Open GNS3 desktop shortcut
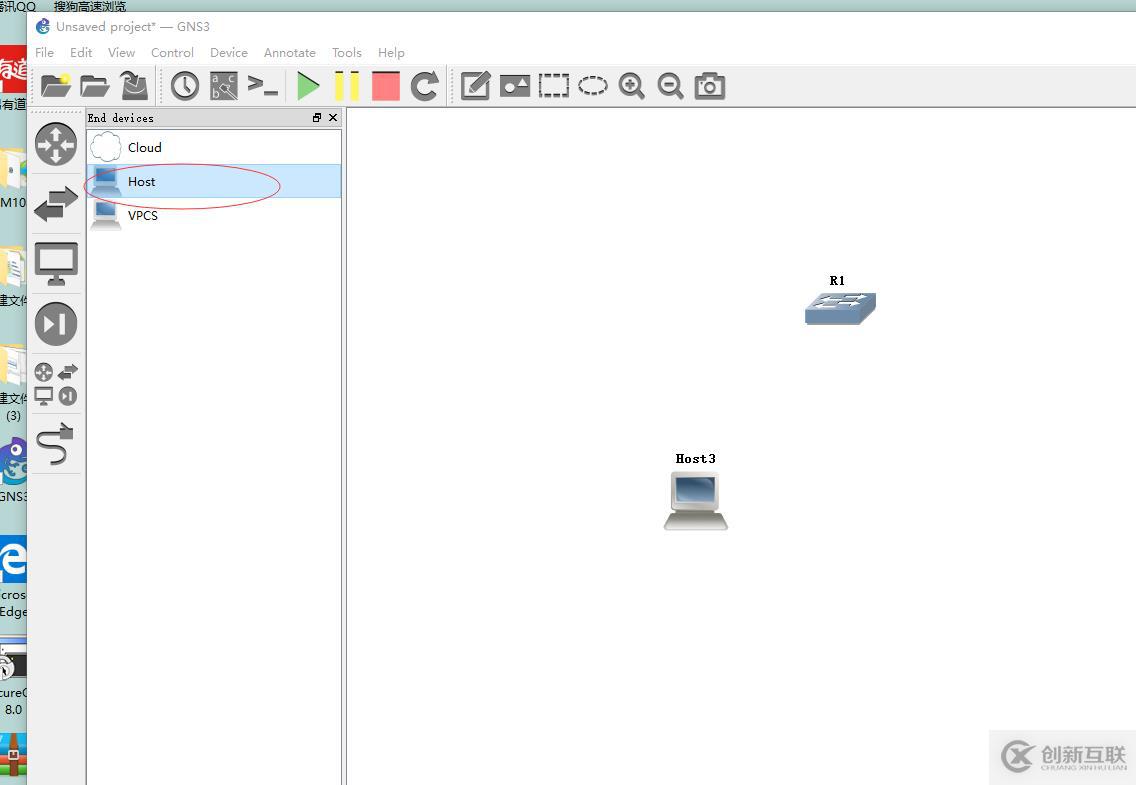Image resolution: width=1136 pixels, height=785 pixels. pos(13,469)
